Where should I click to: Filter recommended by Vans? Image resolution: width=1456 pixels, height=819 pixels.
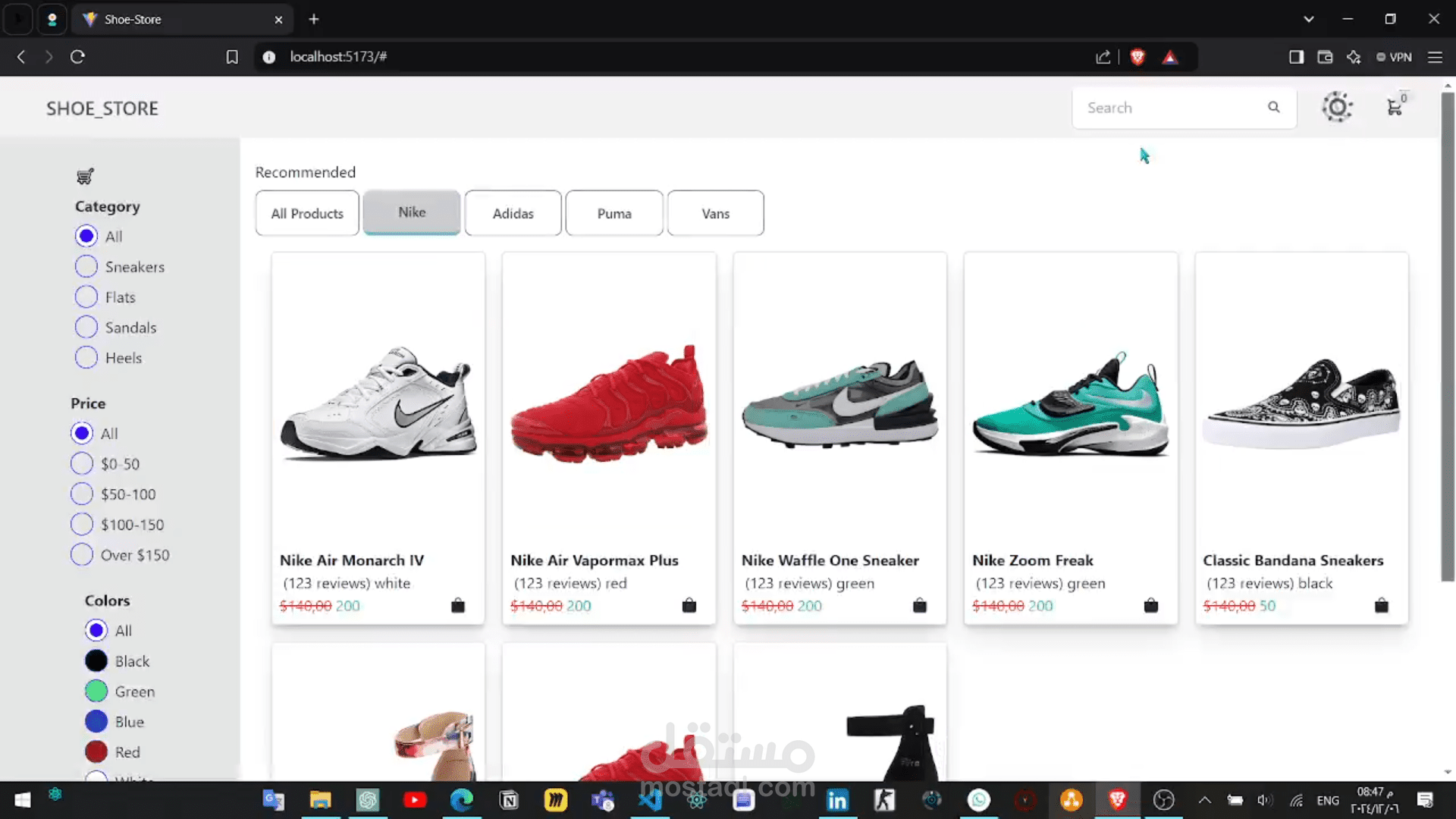pos(716,213)
